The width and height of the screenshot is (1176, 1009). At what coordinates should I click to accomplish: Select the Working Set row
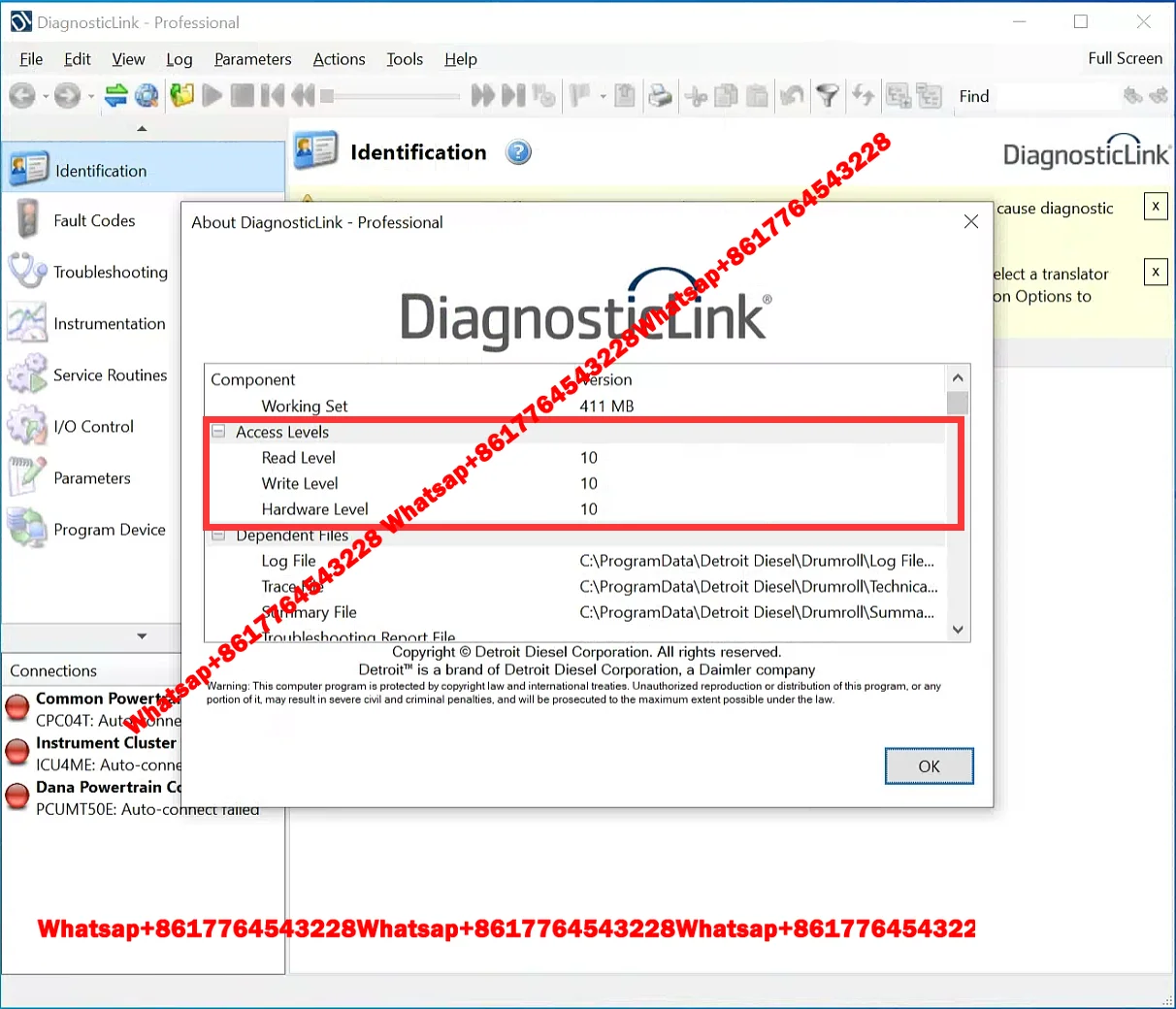[576, 406]
